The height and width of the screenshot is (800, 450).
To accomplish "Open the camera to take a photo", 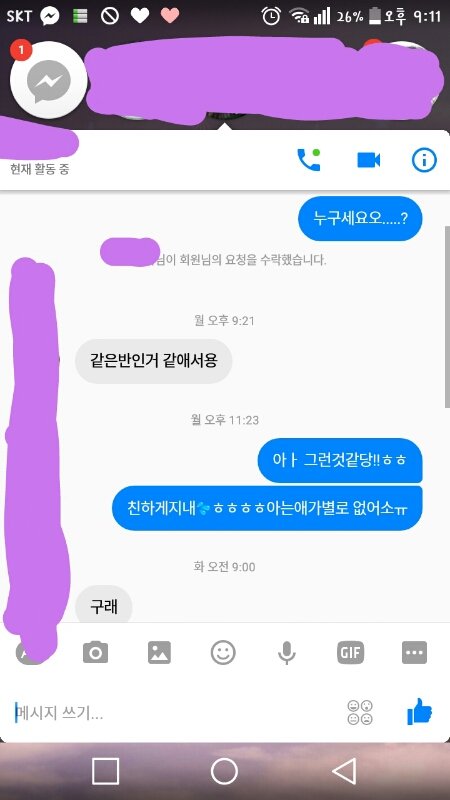I will (x=95, y=653).
